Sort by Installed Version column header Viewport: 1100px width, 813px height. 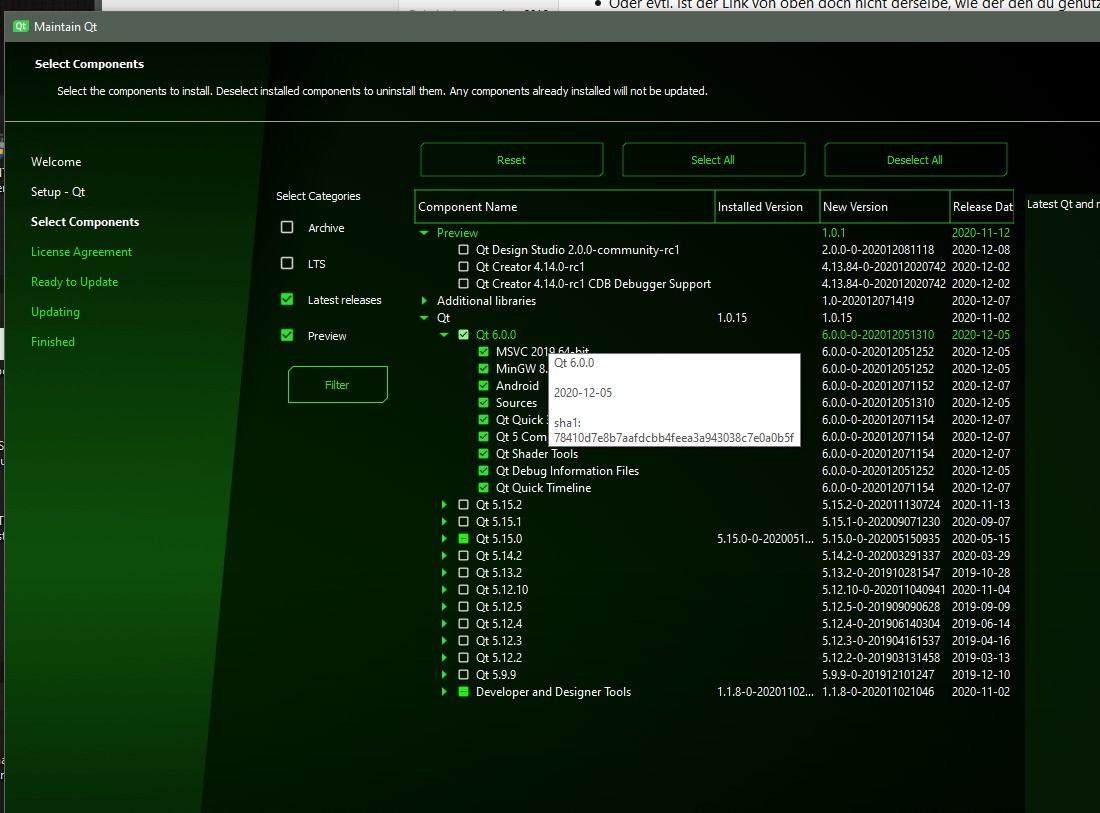[767, 207]
